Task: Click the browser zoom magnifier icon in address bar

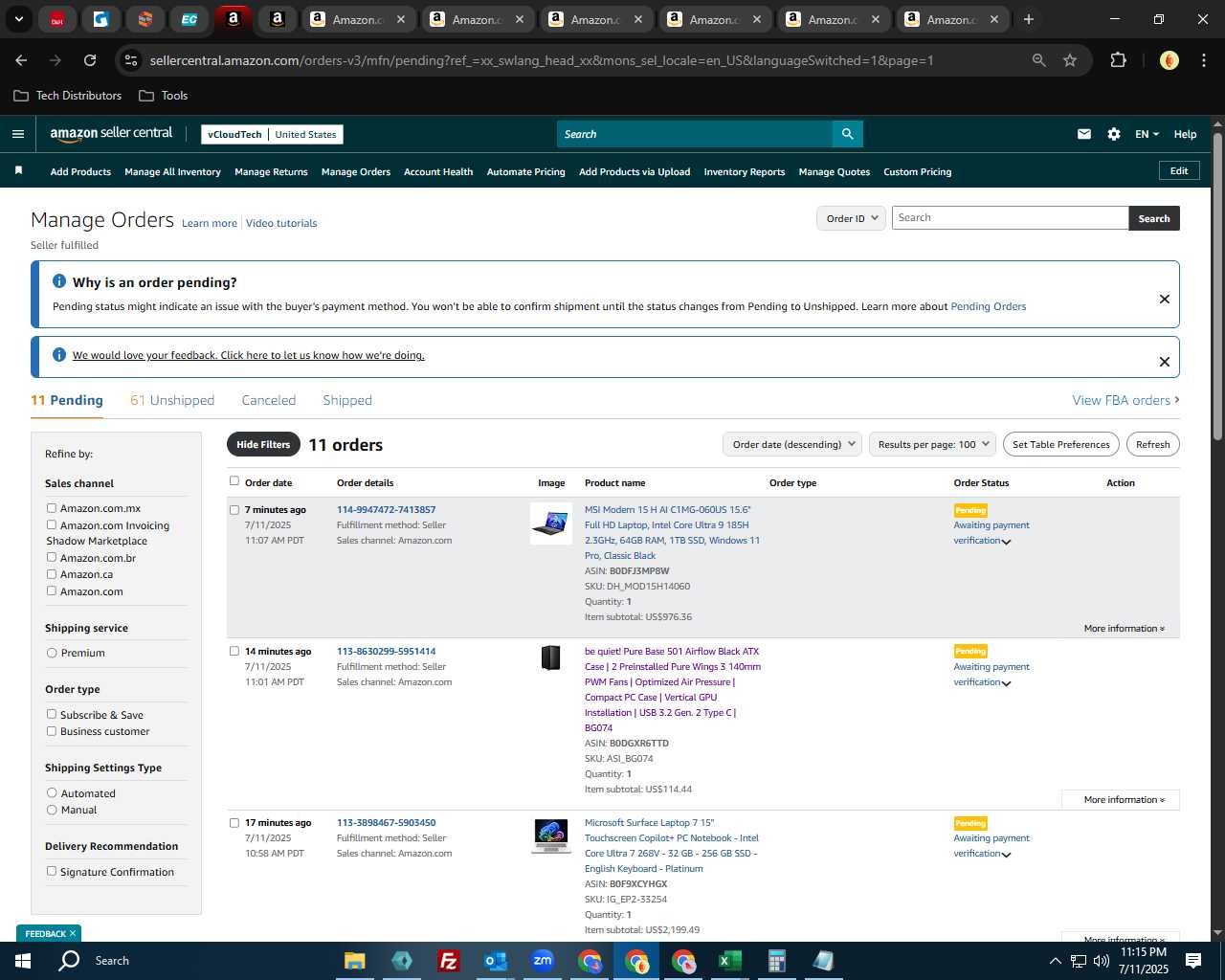Action: (x=1039, y=60)
